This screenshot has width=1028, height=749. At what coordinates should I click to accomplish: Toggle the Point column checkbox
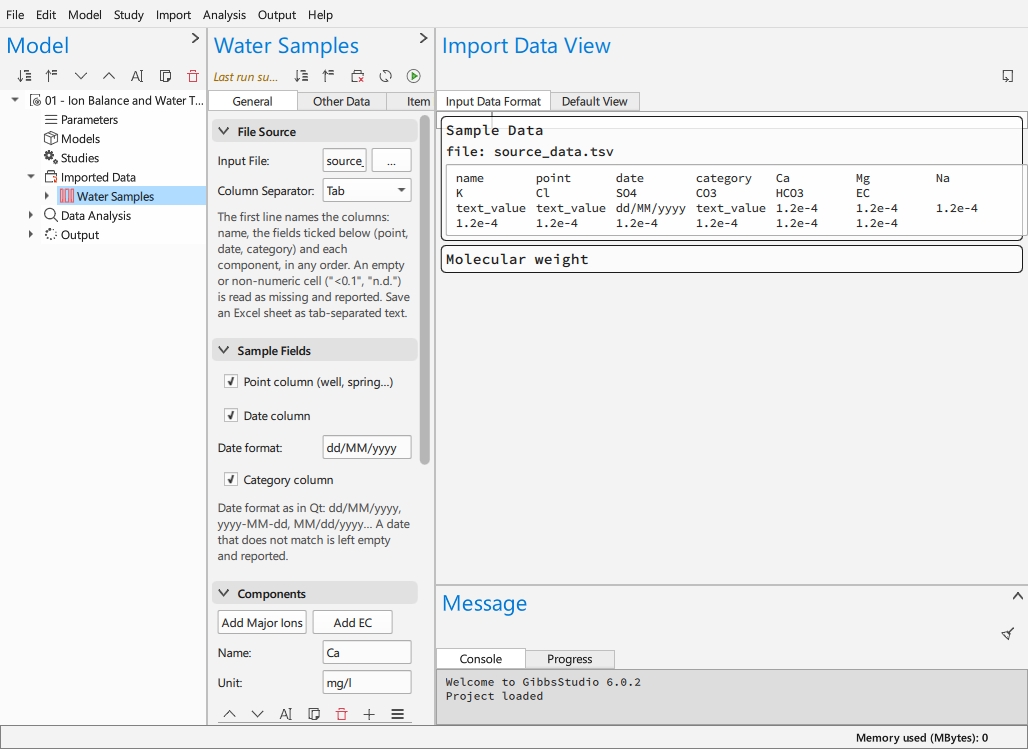(231, 381)
